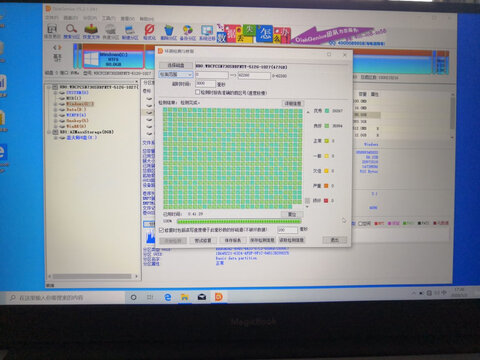Click the Select Disk button in the dialog
The height and width of the screenshot is (360, 480).
click(176, 65)
